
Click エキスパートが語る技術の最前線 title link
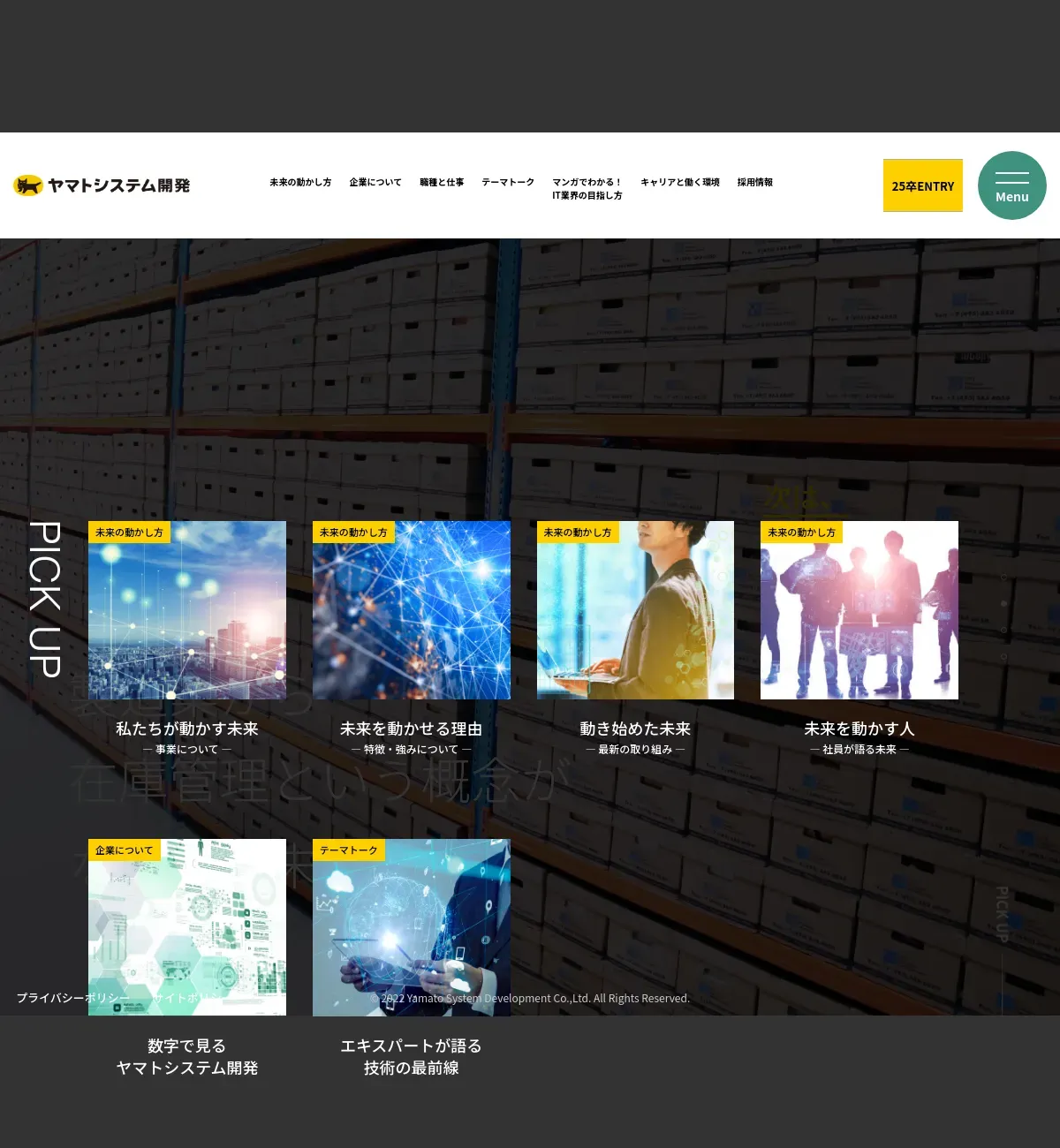click(x=412, y=1057)
